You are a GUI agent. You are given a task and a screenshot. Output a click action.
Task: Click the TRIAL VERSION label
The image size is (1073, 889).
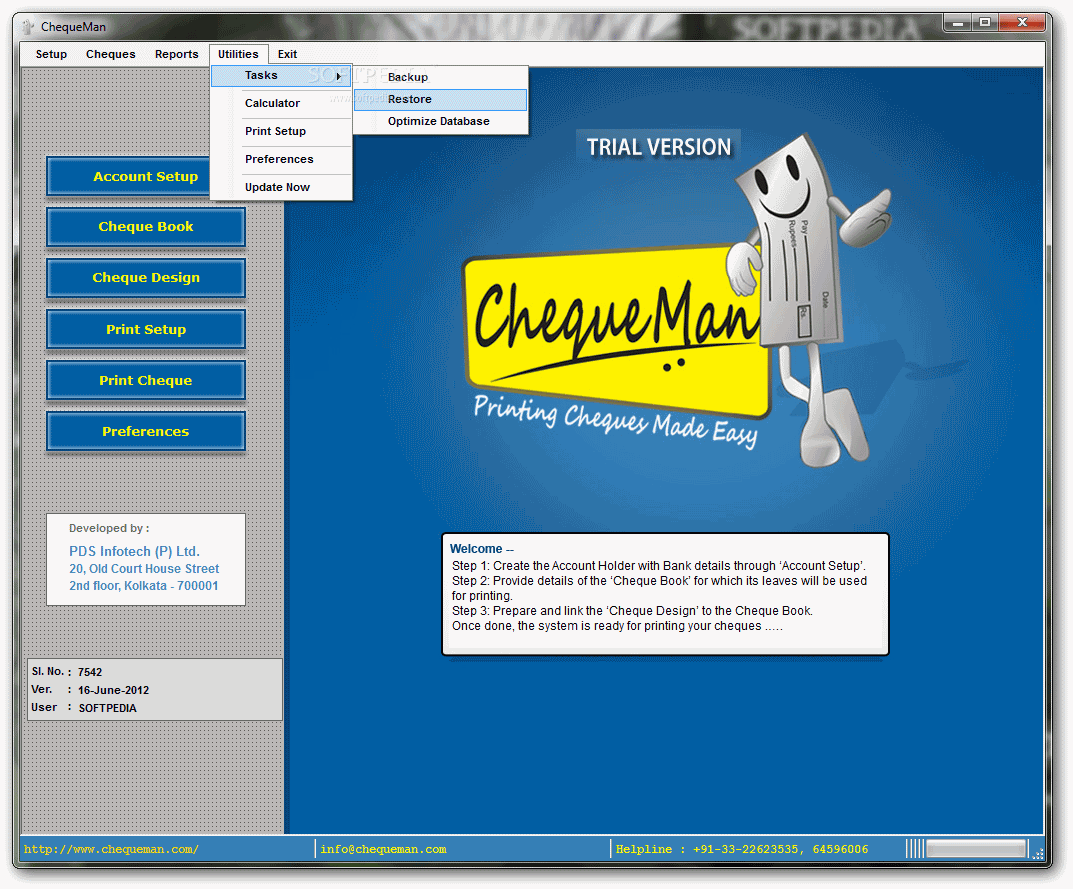(x=658, y=147)
